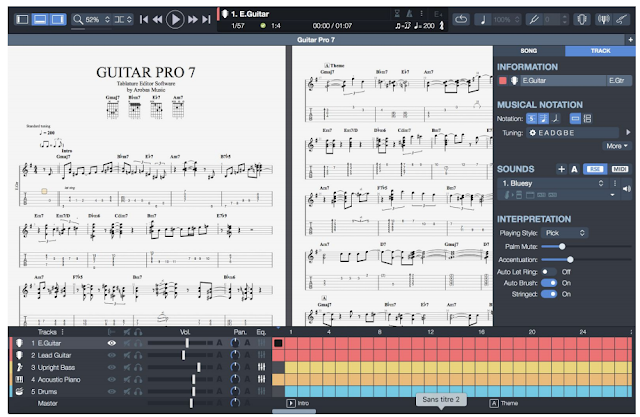Click the Theme section marker in timeline
This screenshot has height=417, width=640.
pyautogui.click(x=504, y=403)
